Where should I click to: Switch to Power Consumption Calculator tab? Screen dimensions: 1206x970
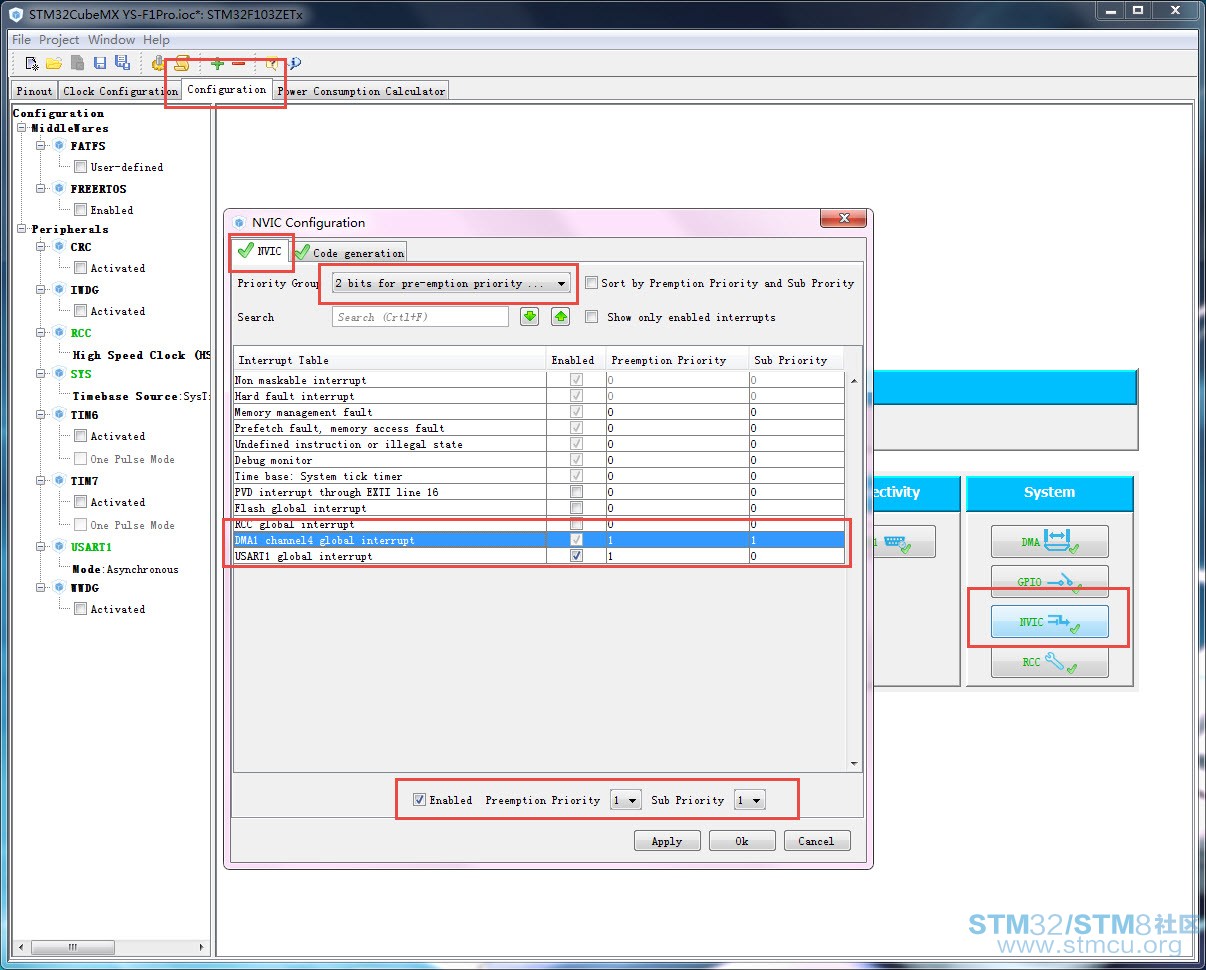point(361,91)
